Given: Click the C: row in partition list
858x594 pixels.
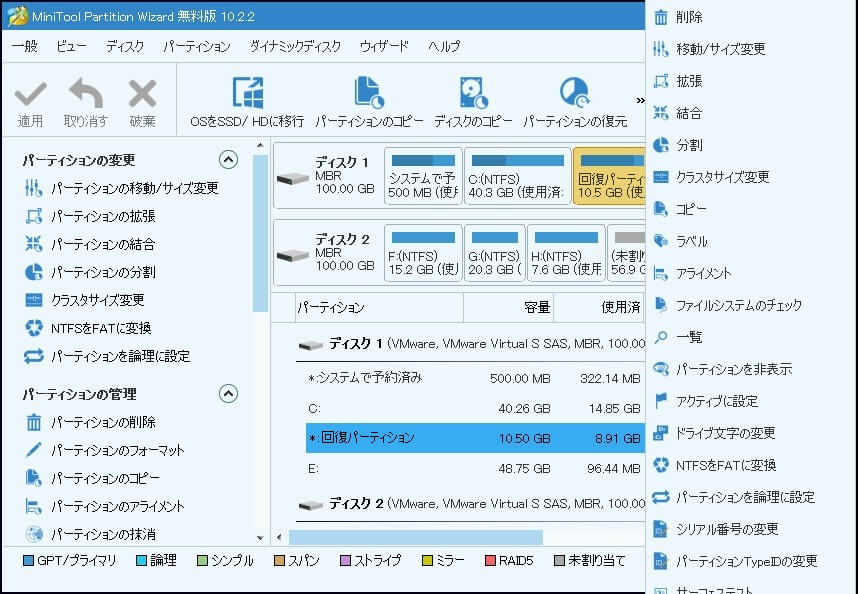Looking at the screenshot, I should 475,409.
